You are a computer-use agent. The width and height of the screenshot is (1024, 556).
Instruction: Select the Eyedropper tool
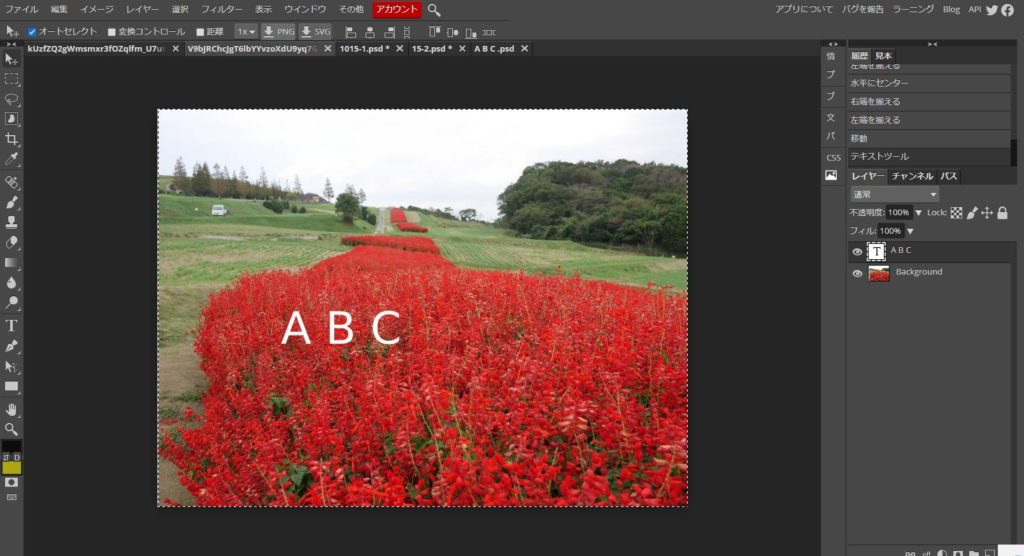[11, 160]
